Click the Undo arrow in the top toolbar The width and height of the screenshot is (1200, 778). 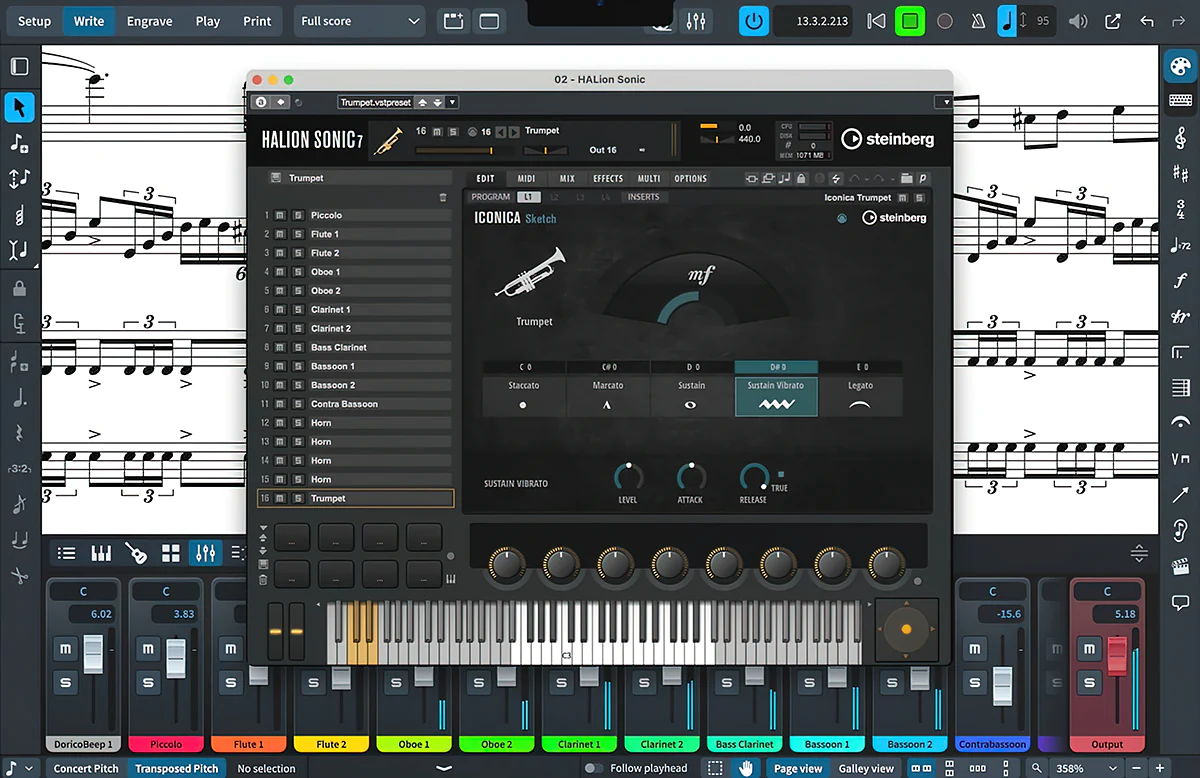(1147, 21)
